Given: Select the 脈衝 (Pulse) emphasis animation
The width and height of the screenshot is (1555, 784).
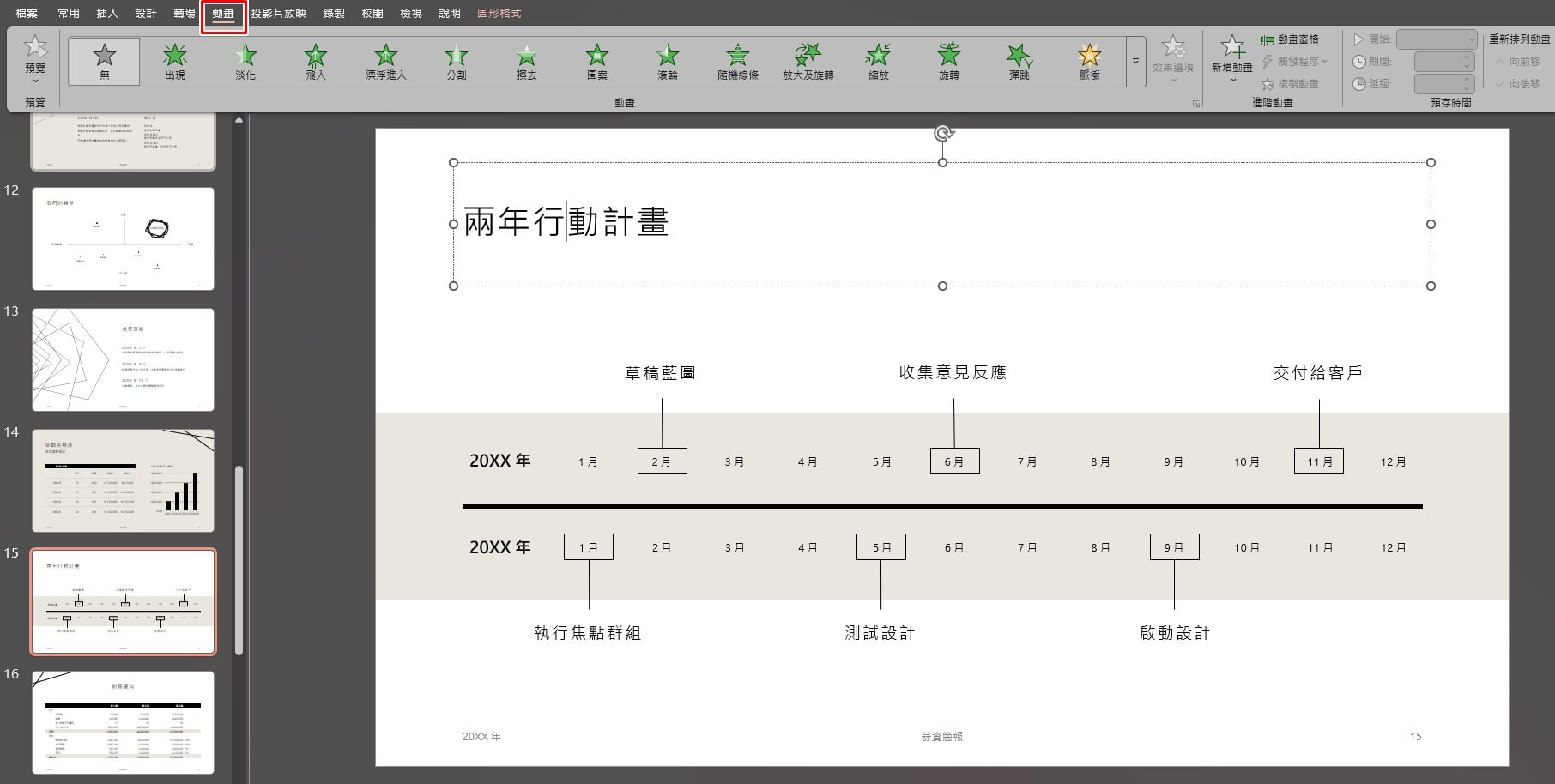Looking at the screenshot, I should tap(1090, 62).
